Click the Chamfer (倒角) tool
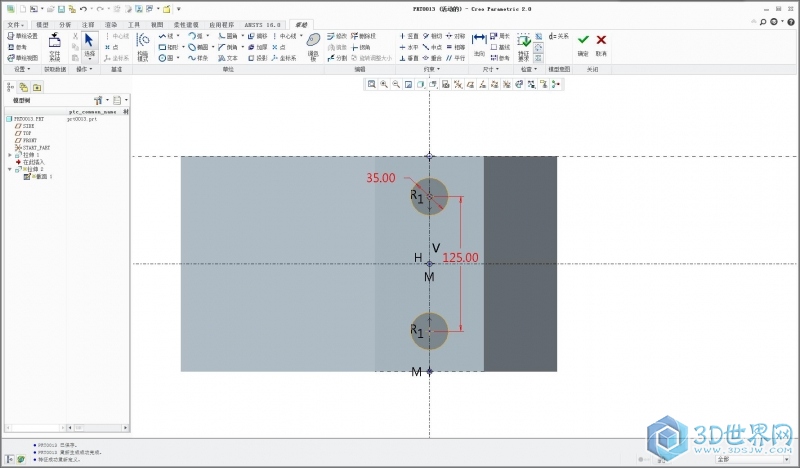Screen dimensions: 800x468 228,47
